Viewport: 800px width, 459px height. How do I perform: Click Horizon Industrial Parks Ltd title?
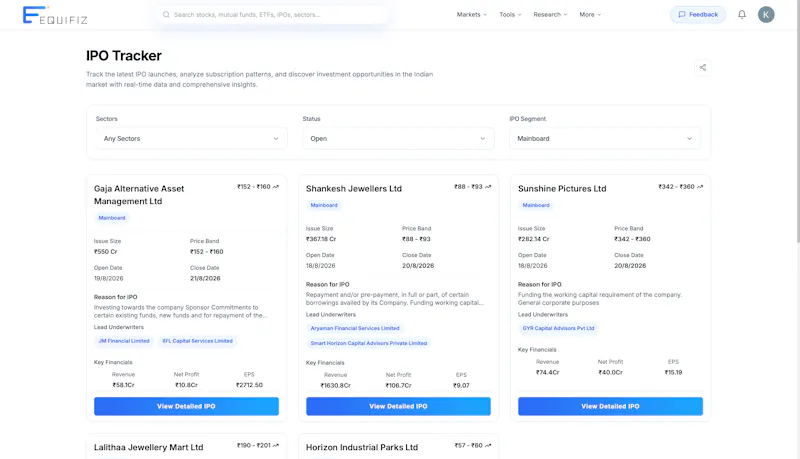(x=362, y=447)
